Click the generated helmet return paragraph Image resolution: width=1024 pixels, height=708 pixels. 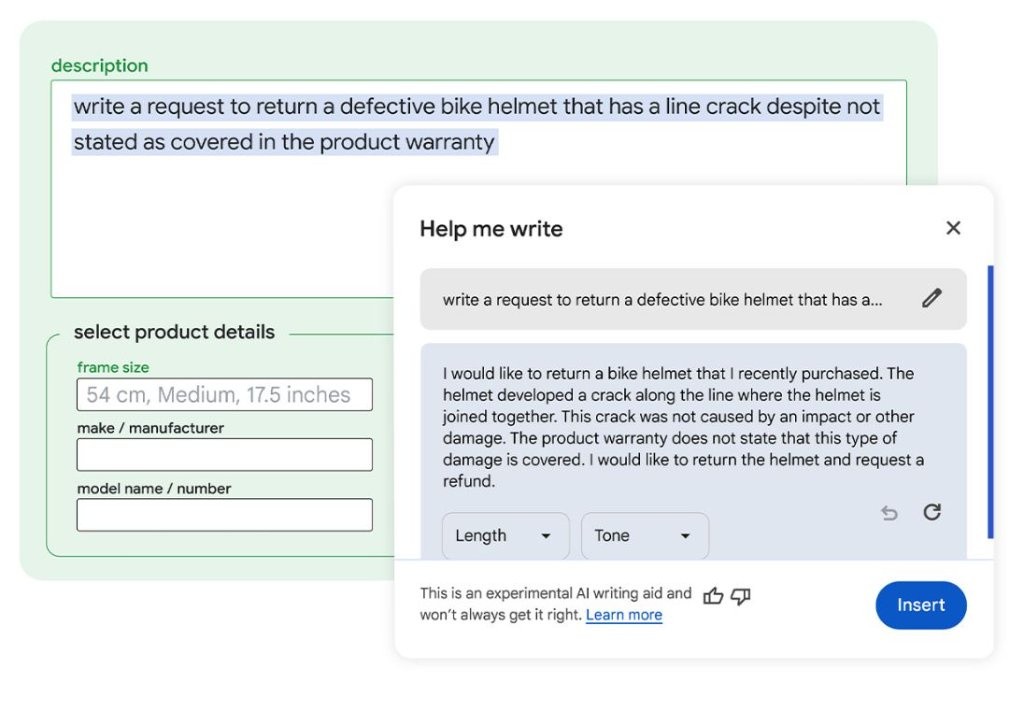[x=680, y=427]
